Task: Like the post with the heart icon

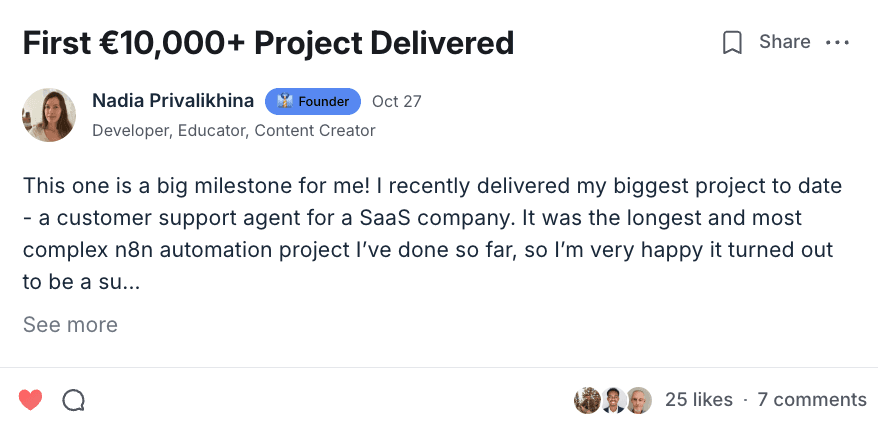Action: coord(31,400)
